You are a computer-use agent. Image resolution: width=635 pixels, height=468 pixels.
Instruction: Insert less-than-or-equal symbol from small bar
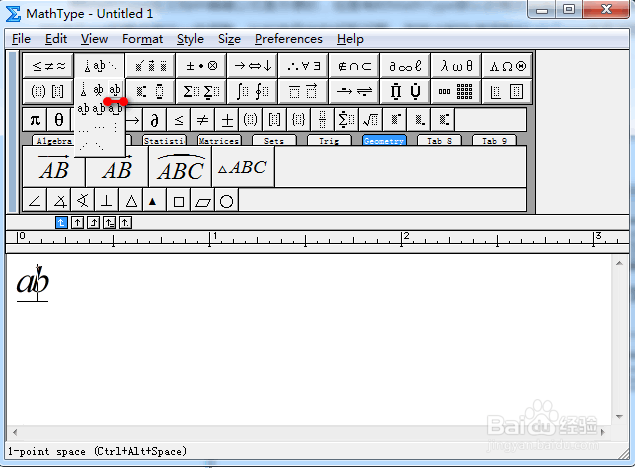point(179,120)
